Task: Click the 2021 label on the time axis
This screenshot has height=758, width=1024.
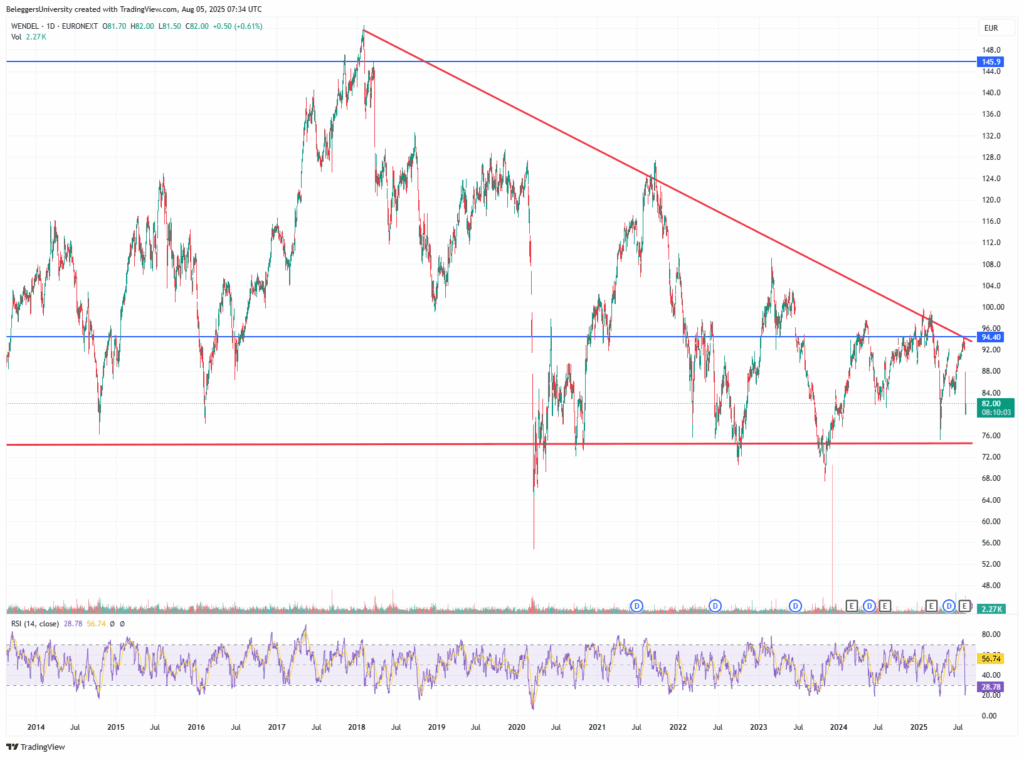Action: (597, 727)
